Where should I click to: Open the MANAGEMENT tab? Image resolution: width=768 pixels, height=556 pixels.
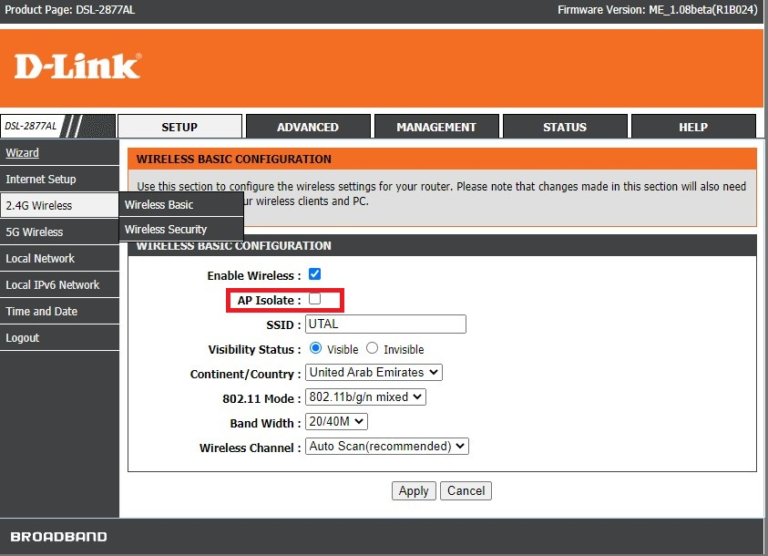pos(436,127)
